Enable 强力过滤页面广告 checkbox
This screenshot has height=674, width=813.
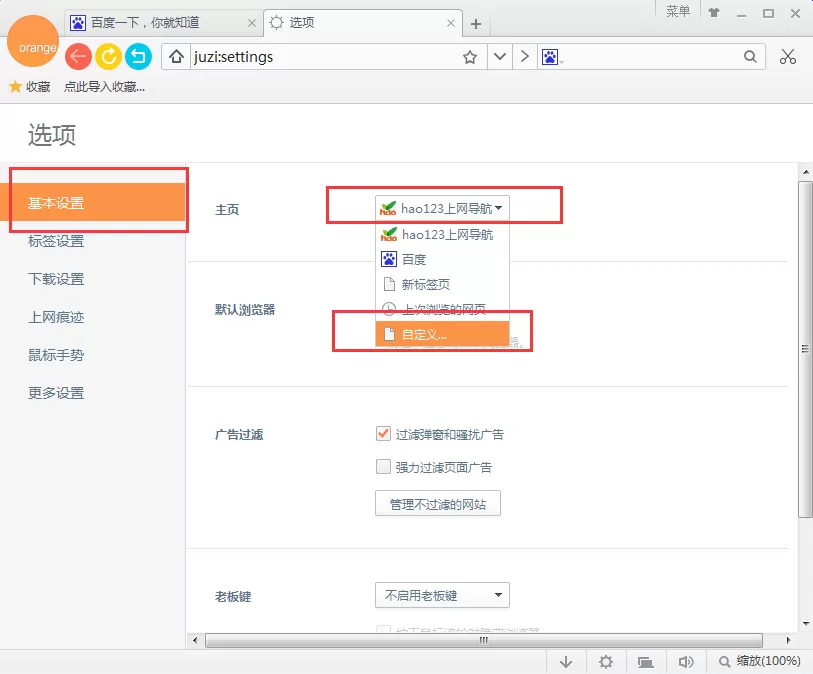click(x=383, y=467)
